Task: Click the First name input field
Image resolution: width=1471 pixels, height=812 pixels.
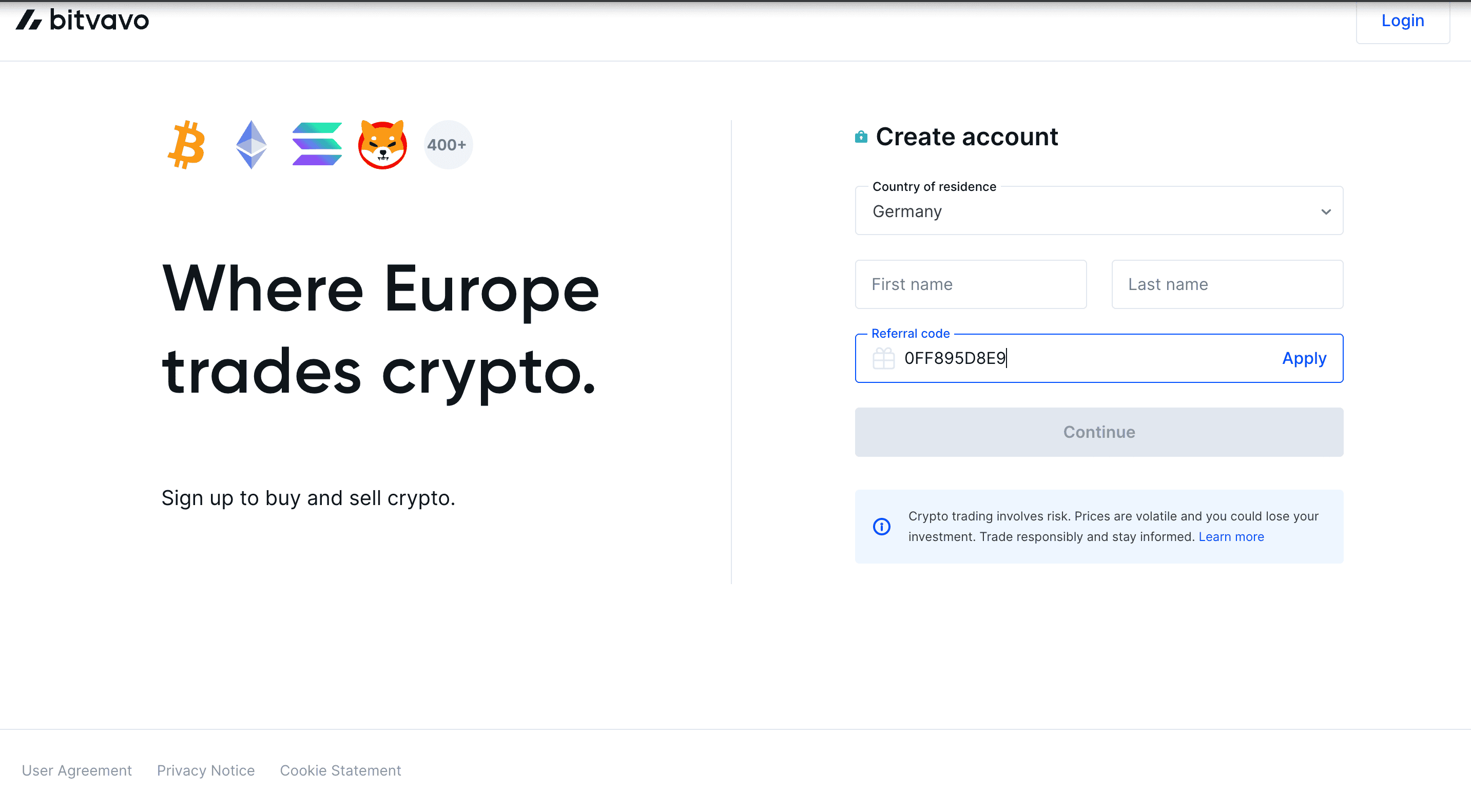Action: pos(971,284)
